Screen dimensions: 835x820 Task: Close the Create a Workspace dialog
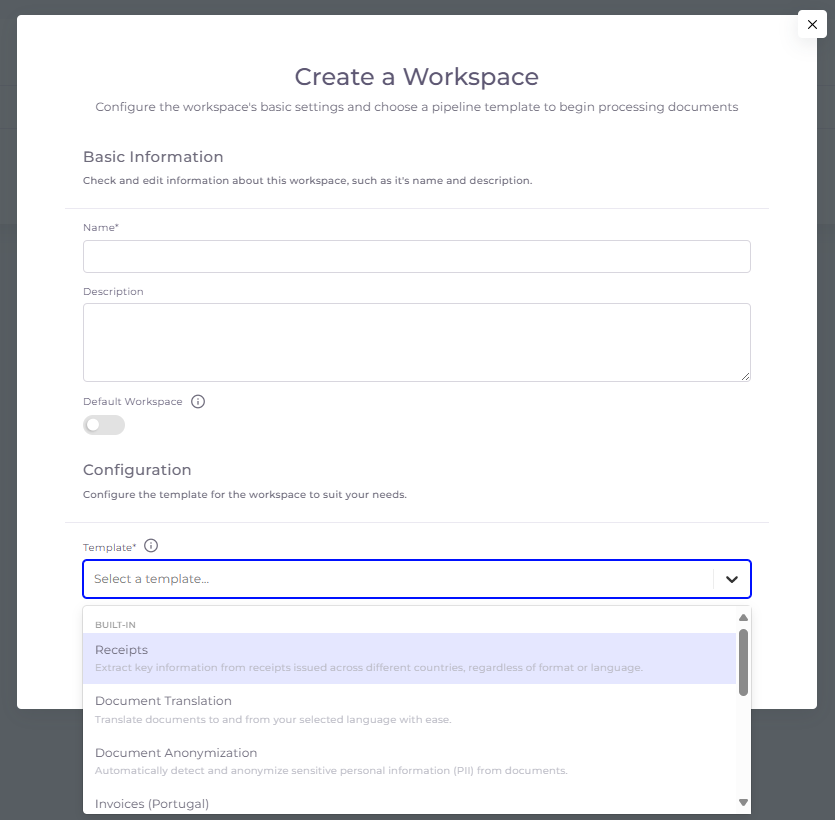click(x=812, y=24)
